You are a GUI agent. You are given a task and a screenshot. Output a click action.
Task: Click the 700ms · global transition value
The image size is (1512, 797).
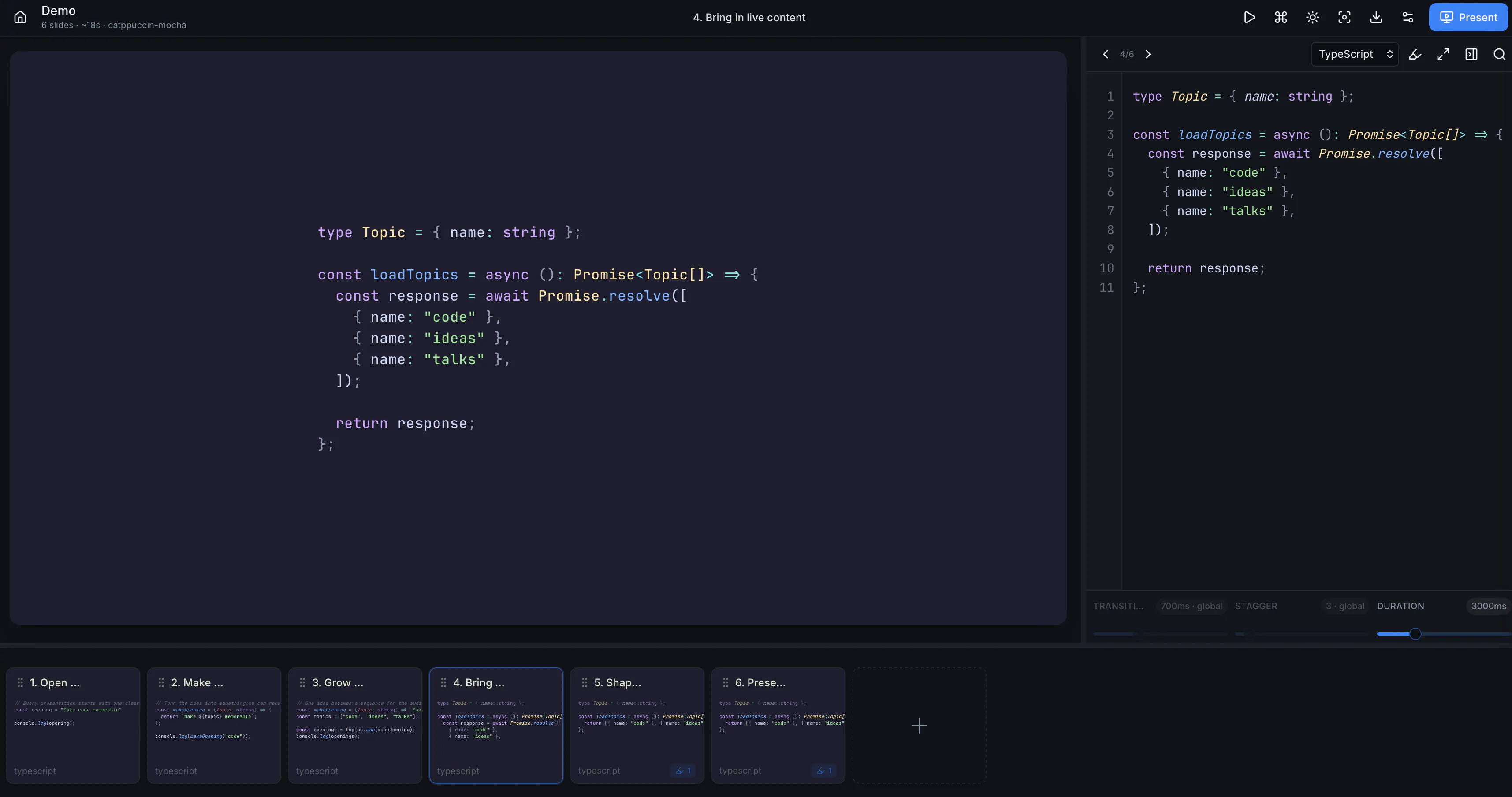coord(1192,606)
